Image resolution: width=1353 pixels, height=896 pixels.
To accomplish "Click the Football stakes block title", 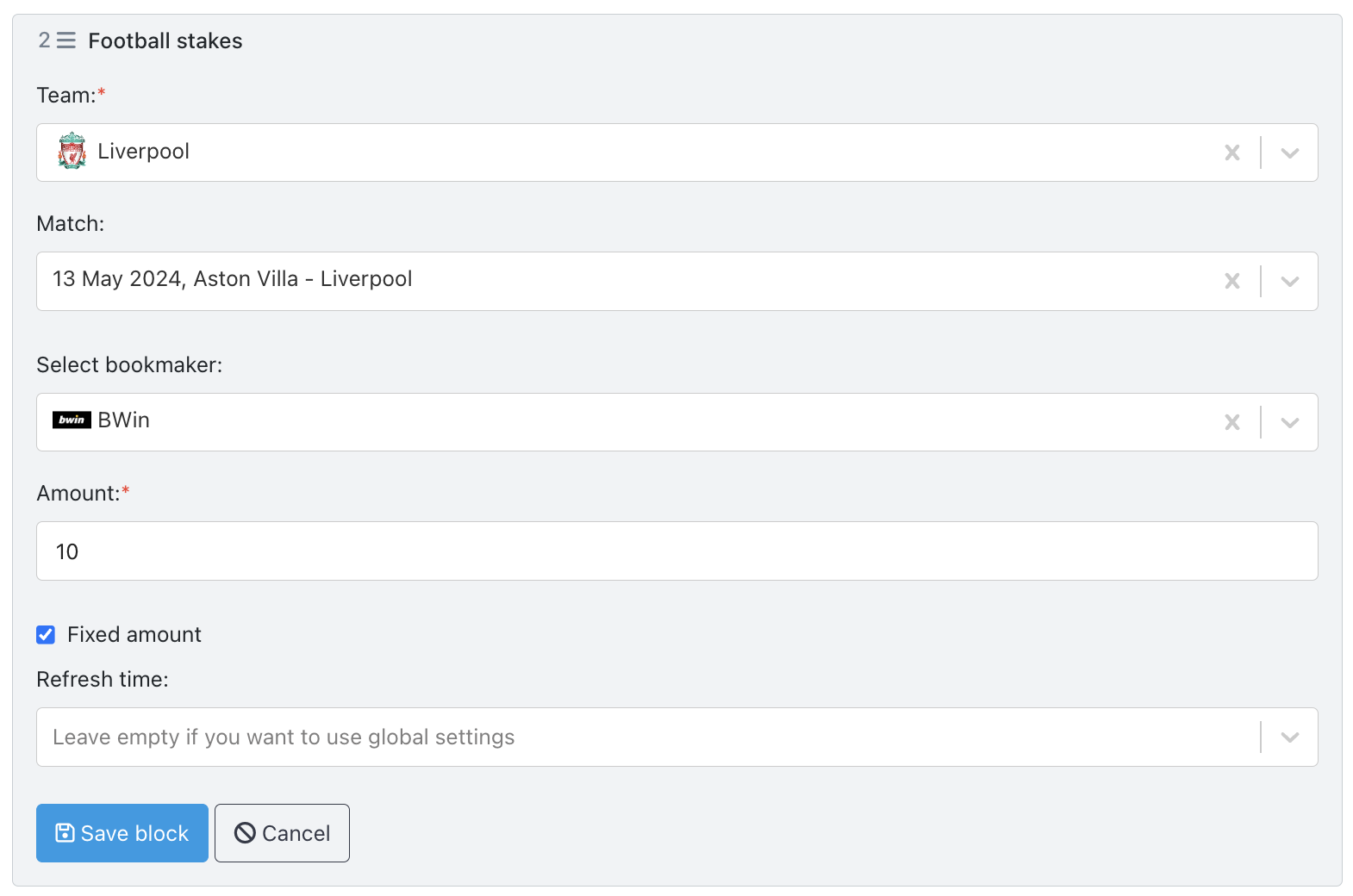I will tap(165, 40).
